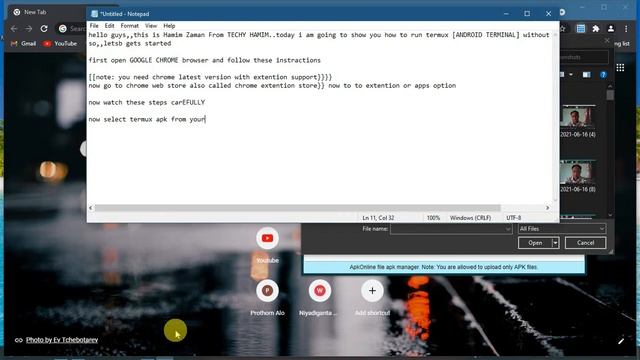640x360 pixels.
Task: Click the customize page pencil icon
Action: coord(621,341)
